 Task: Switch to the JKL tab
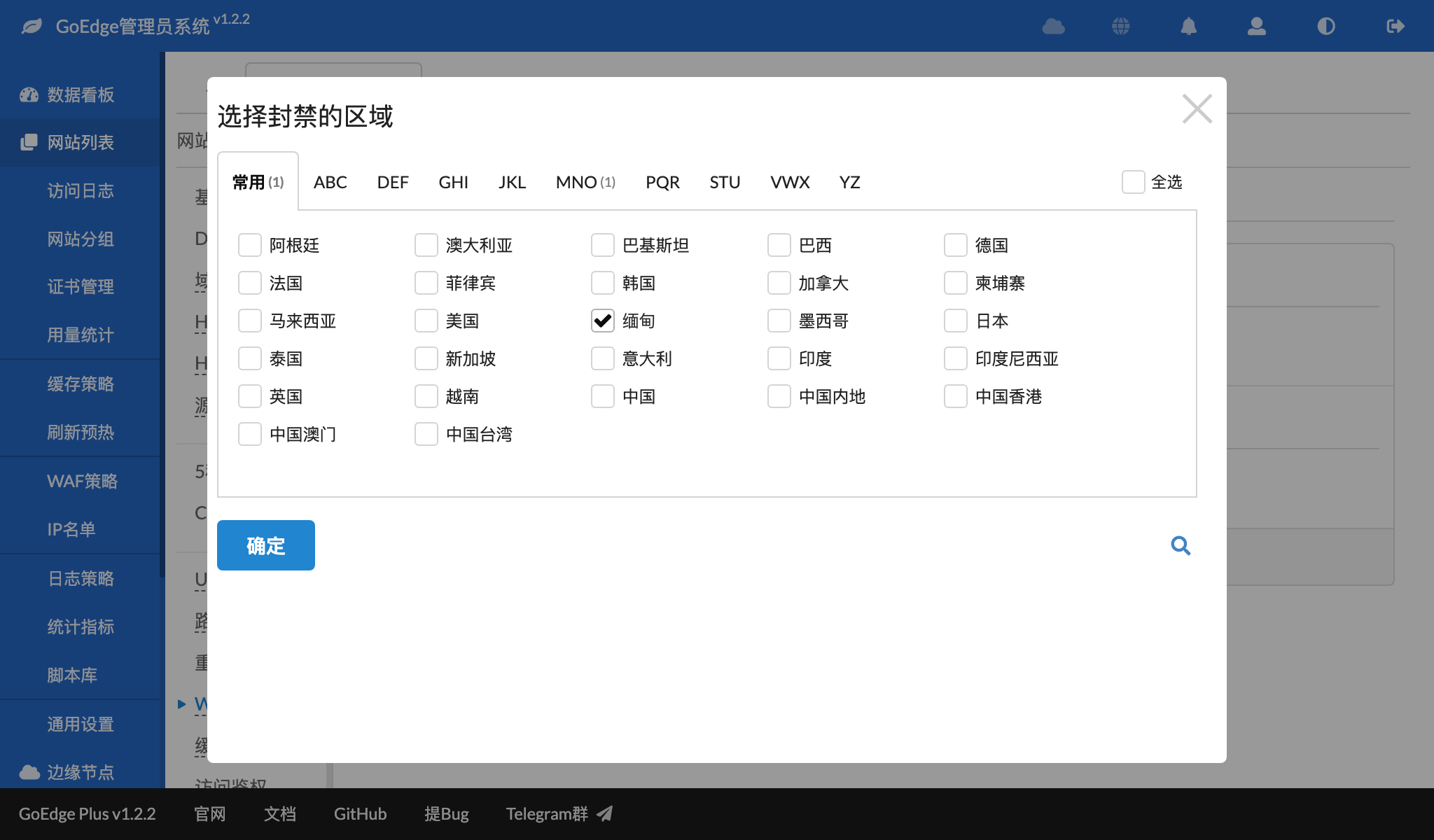click(x=513, y=183)
